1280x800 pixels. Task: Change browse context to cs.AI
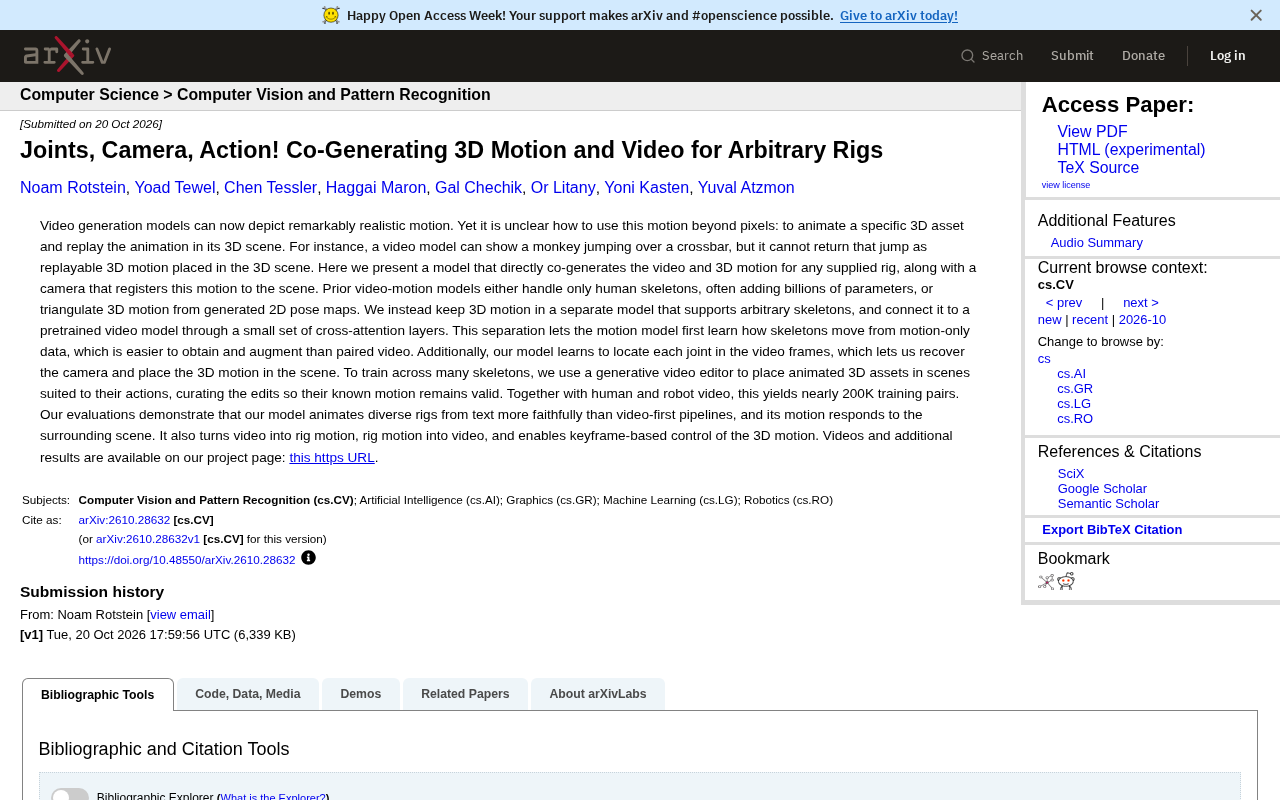[x=1071, y=374]
